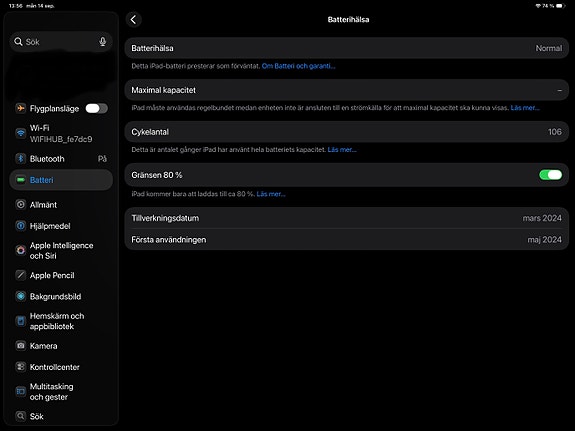Open Om Batteri och garanti link
Screen dimensions: 575x431
click(x=299, y=66)
